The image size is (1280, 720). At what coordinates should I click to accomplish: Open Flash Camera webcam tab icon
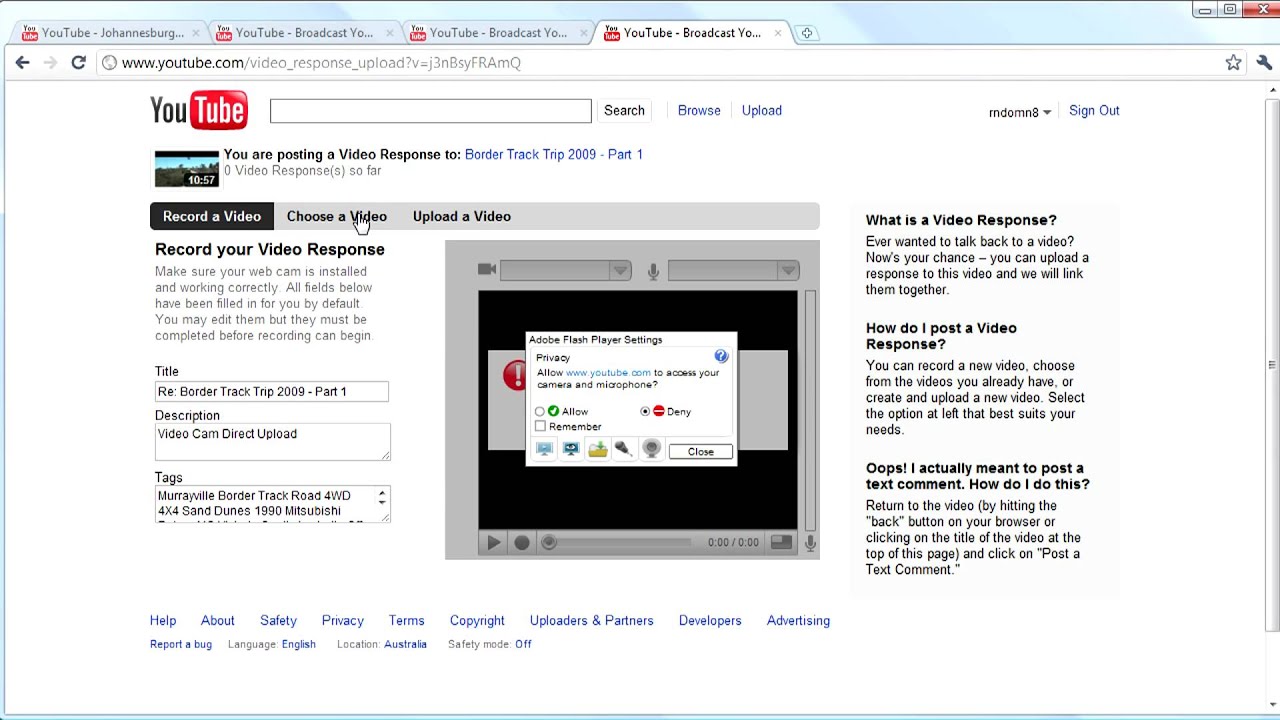651,450
